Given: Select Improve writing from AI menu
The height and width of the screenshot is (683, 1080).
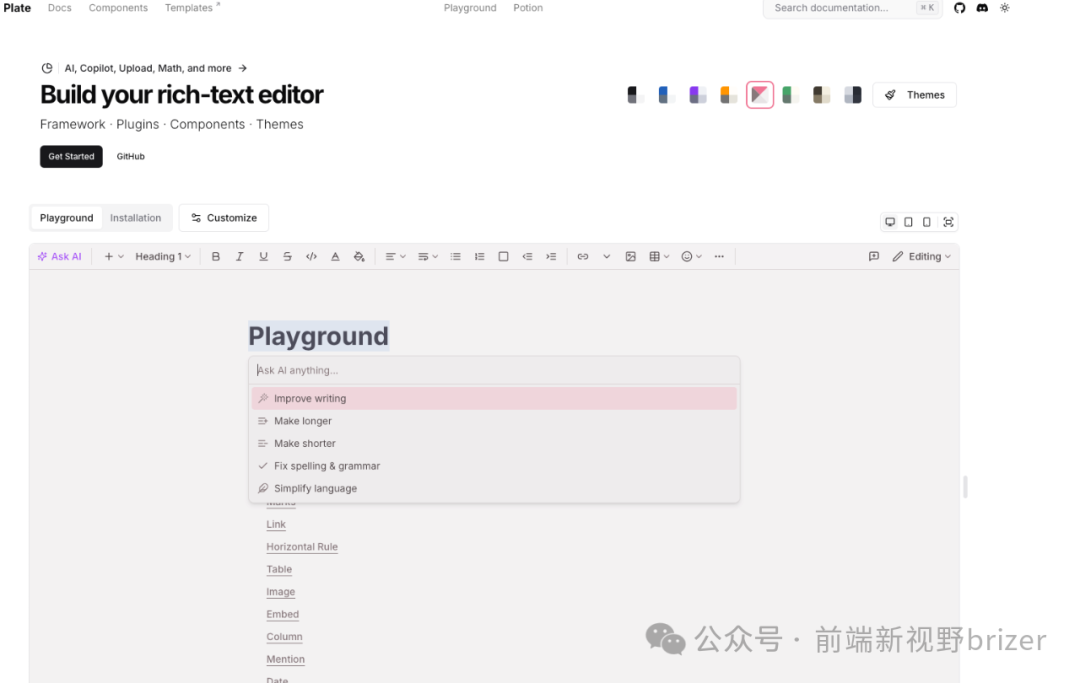Looking at the screenshot, I should click(x=494, y=399).
